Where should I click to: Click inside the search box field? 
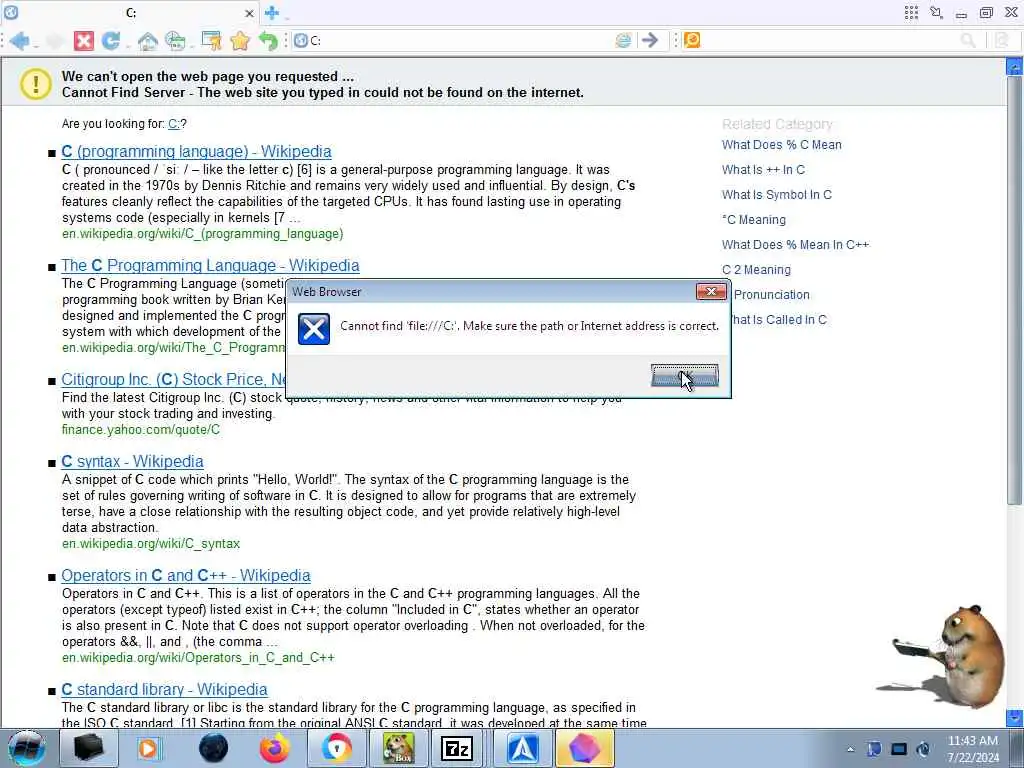click(829, 40)
